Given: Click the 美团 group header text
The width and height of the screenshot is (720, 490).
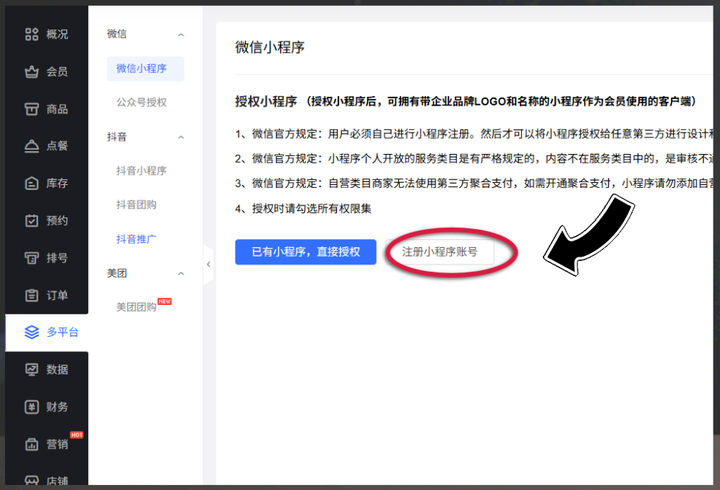Looking at the screenshot, I should click(117, 273).
